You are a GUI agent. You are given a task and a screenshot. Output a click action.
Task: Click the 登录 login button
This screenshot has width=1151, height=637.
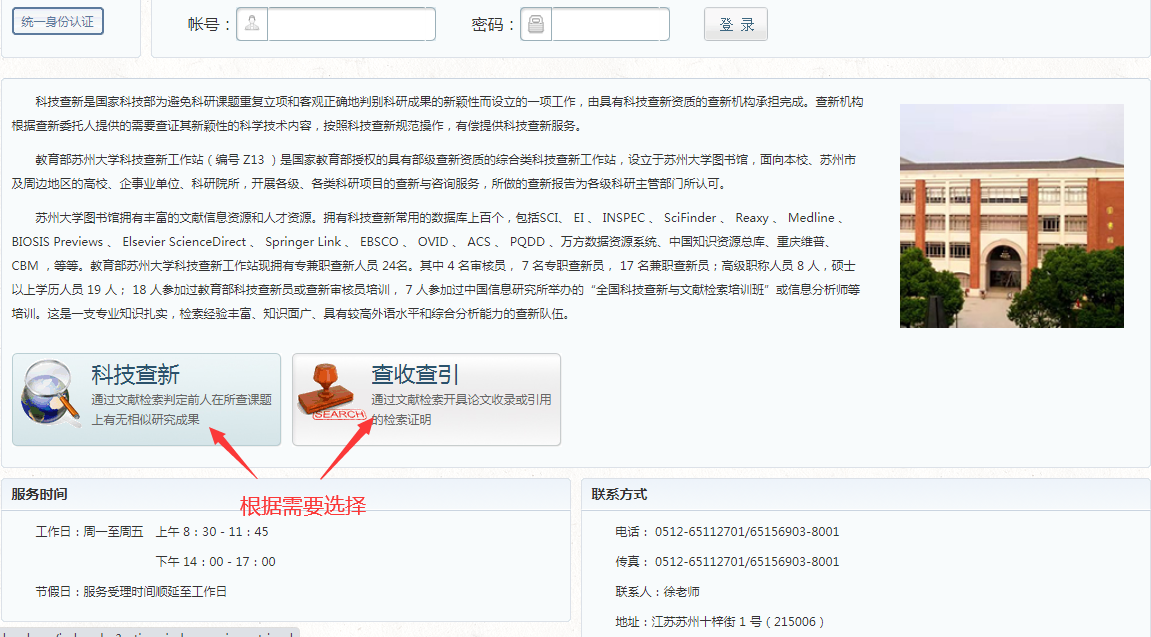coord(736,24)
